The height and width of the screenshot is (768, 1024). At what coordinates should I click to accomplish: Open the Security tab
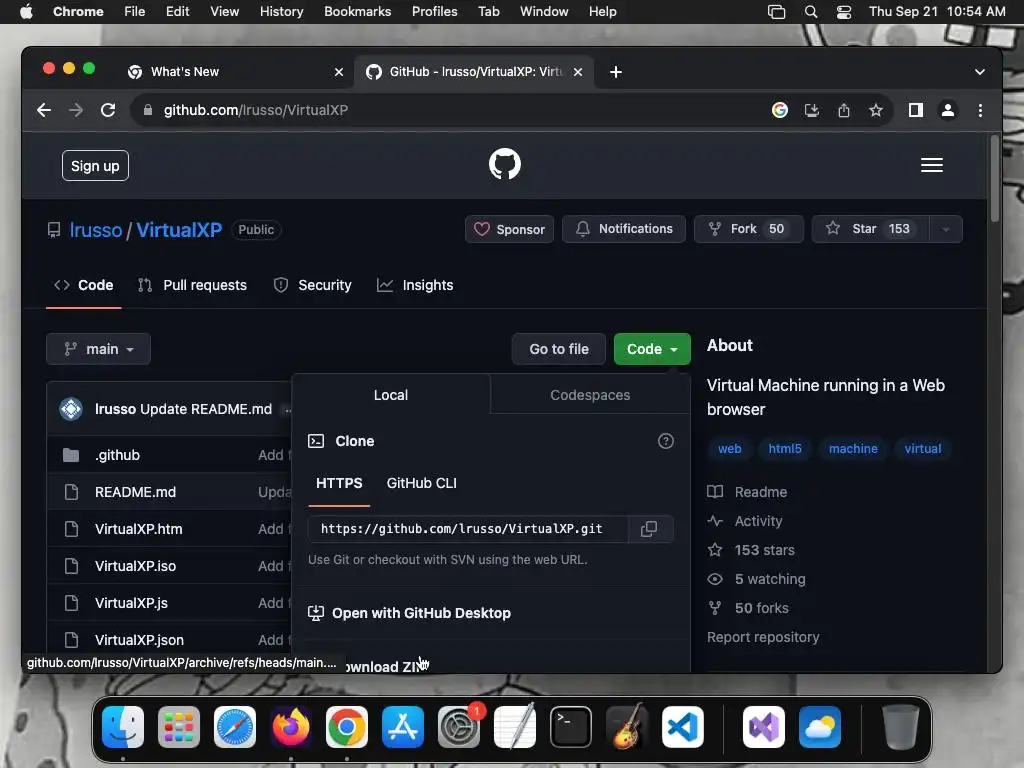pyautogui.click(x=312, y=285)
